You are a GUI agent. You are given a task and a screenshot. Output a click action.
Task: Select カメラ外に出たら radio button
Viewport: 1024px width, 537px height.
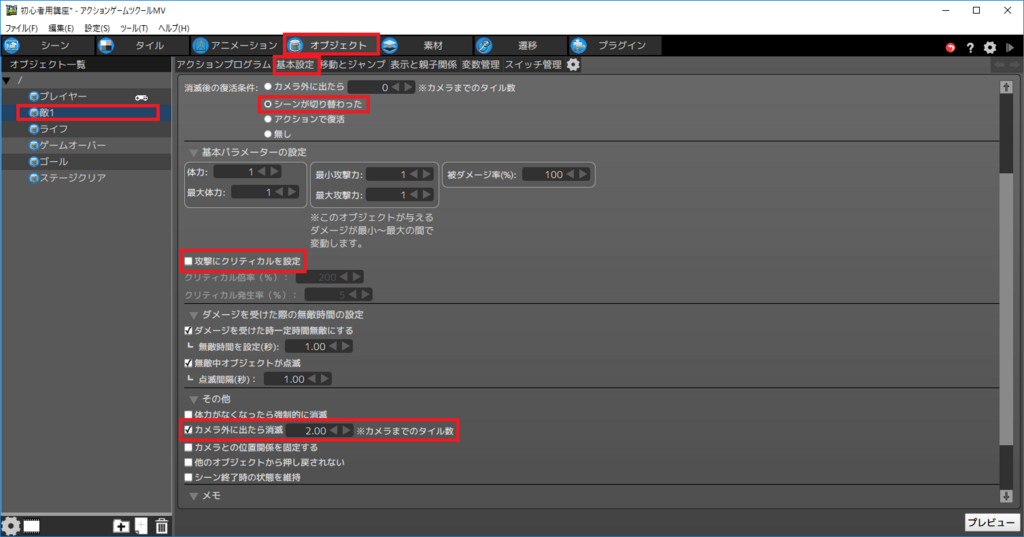point(268,86)
